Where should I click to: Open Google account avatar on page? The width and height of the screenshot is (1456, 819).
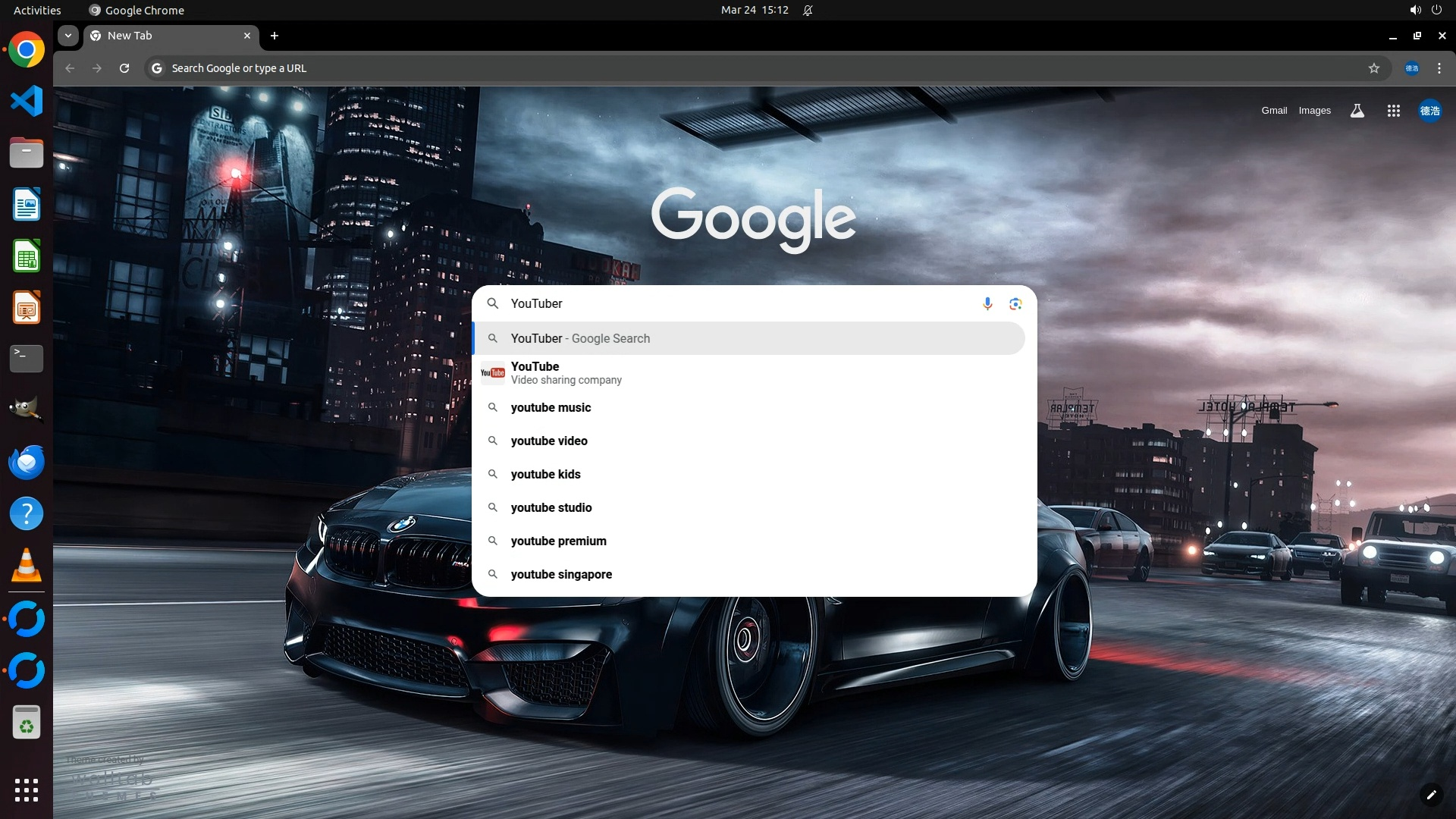(1429, 111)
